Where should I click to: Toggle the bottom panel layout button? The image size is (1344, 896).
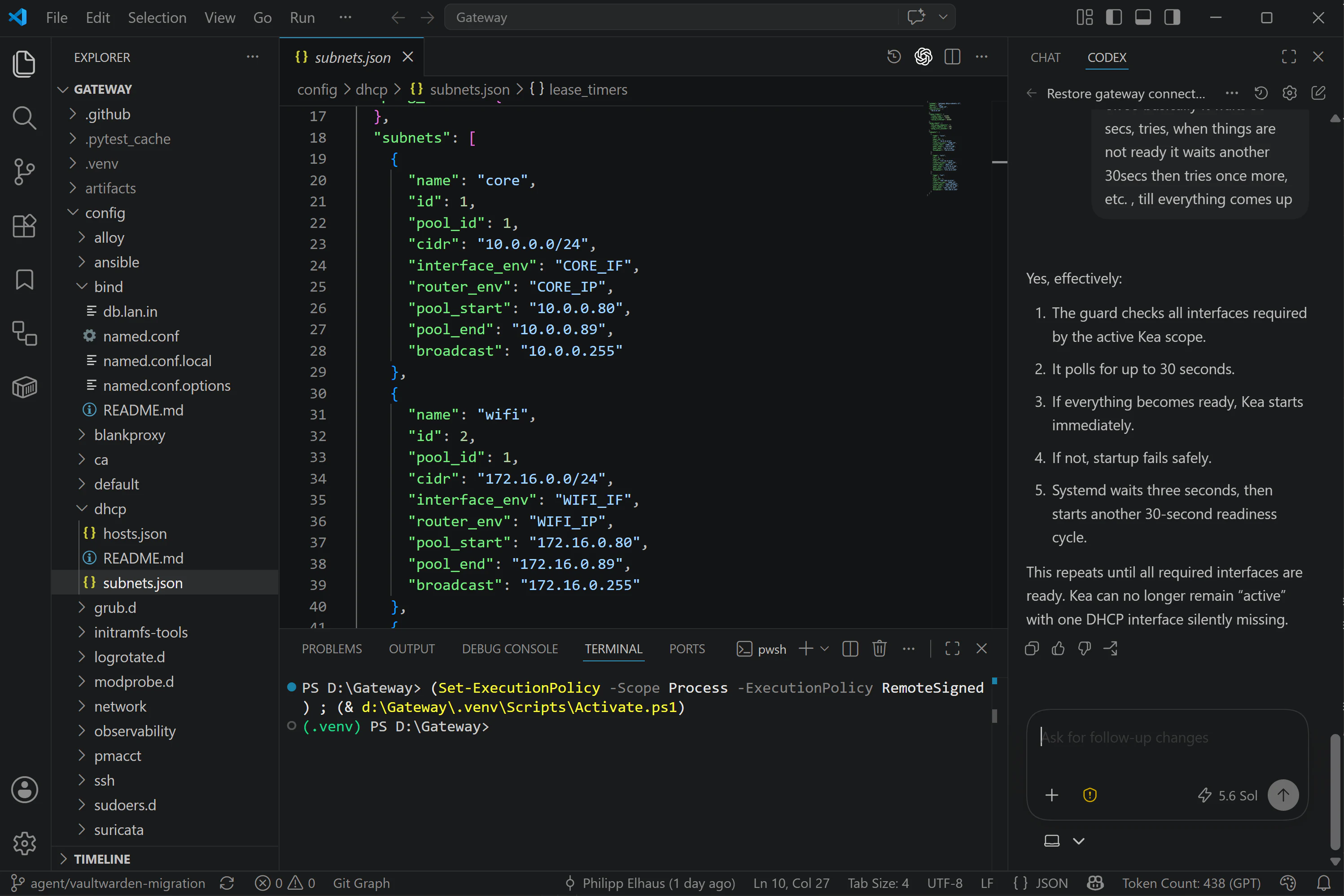pos(1143,17)
